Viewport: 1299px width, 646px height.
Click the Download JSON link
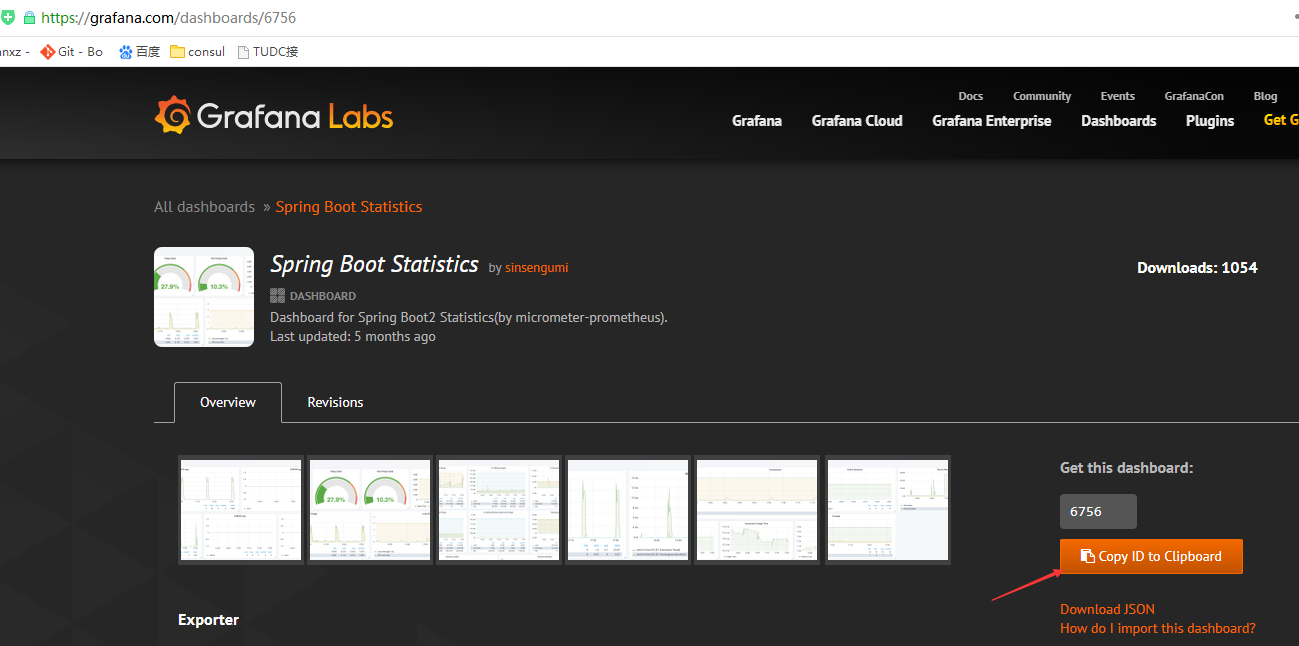coord(1107,609)
